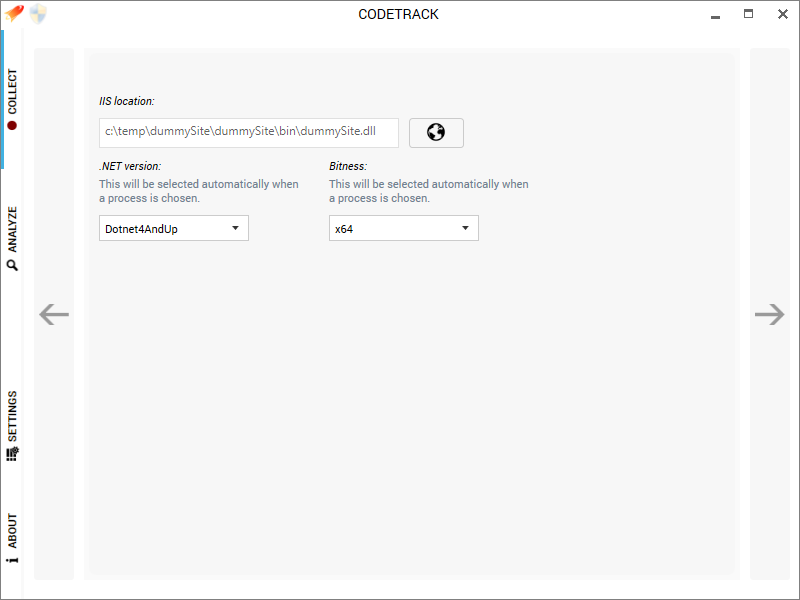The height and width of the screenshot is (600, 800).
Task: Click the CodeTrack rocket logo icon
Action: coord(14,13)
